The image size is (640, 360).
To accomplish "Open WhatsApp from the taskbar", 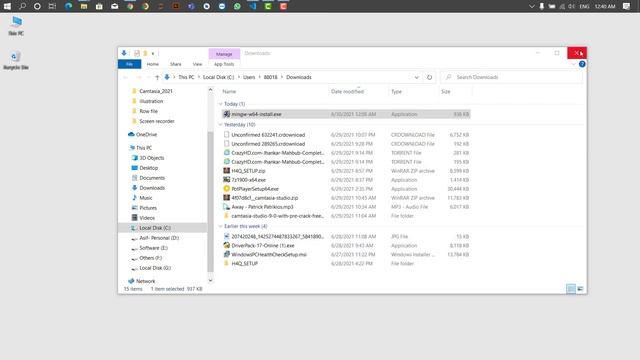I will tap(237, 6).
